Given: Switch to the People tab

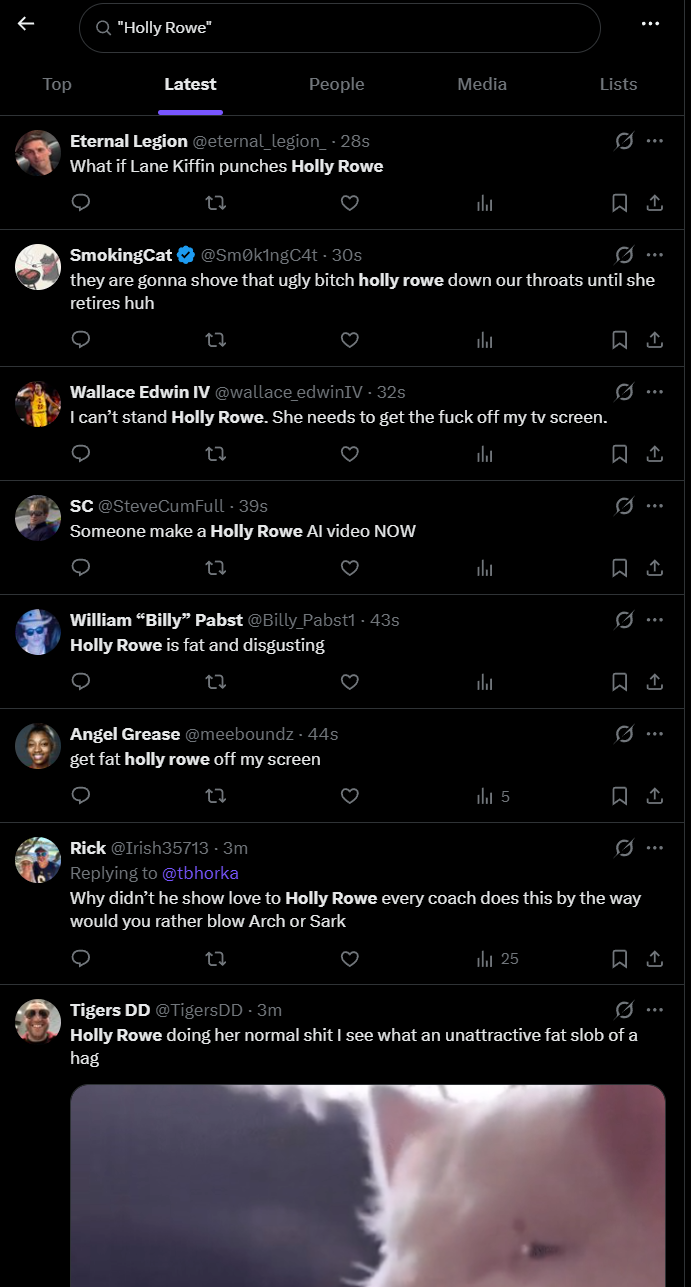Looking at the screenshot, I should 337,84.
